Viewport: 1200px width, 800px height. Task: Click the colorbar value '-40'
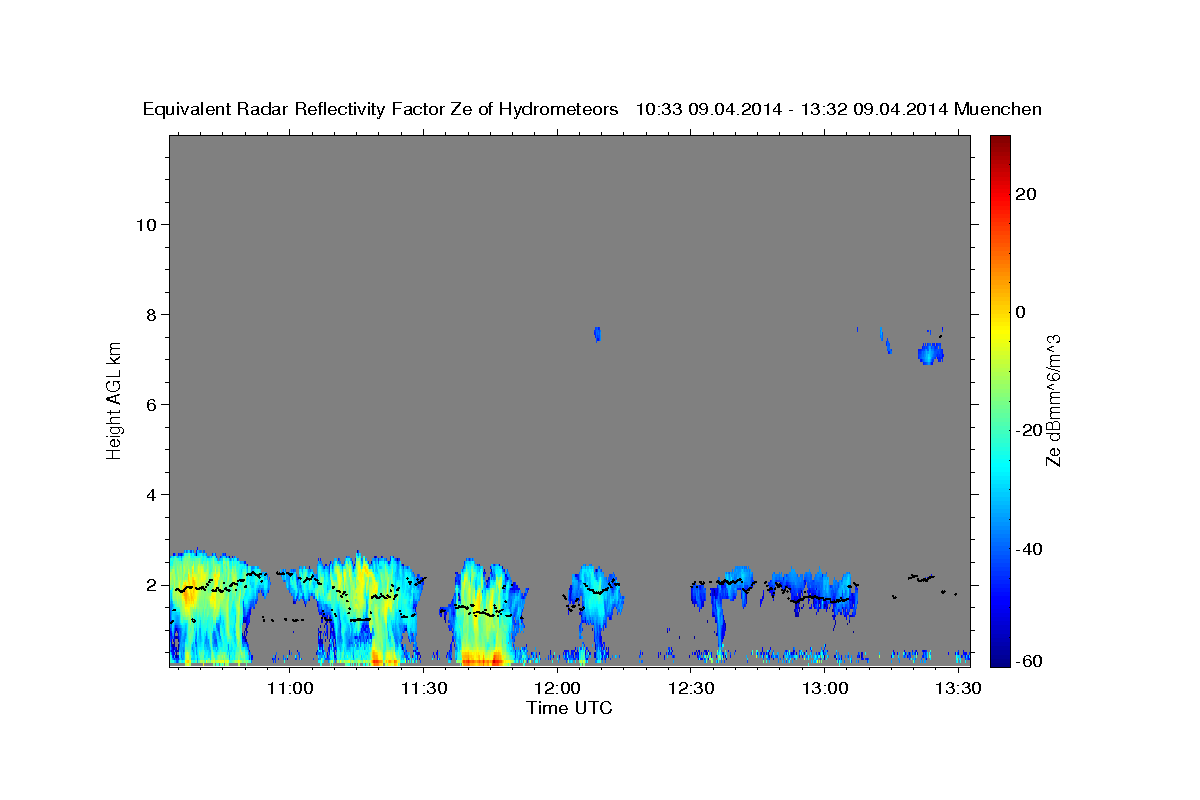(1029, 548)
